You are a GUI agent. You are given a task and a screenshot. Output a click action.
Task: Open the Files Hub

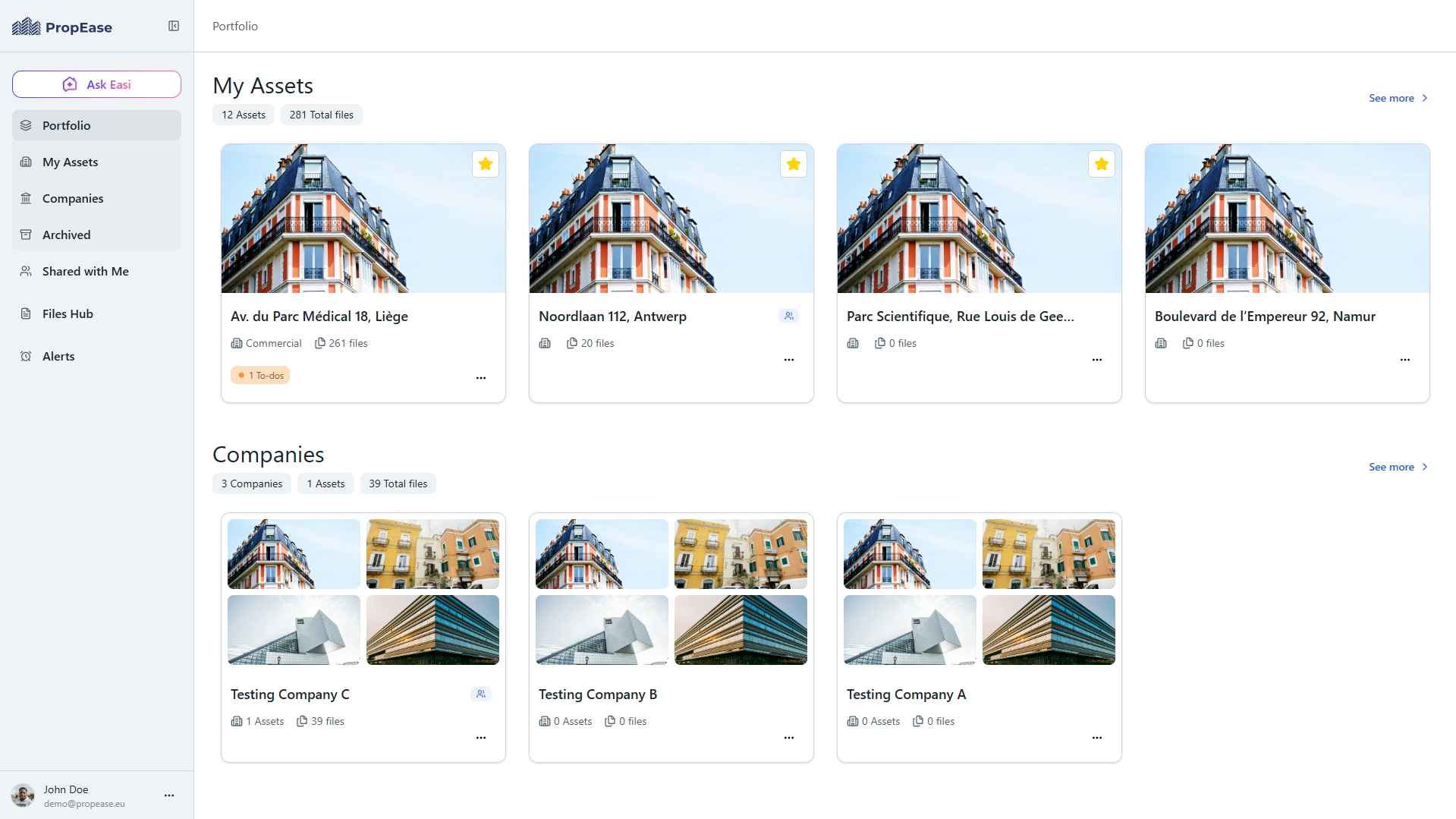tap(68, 313)
